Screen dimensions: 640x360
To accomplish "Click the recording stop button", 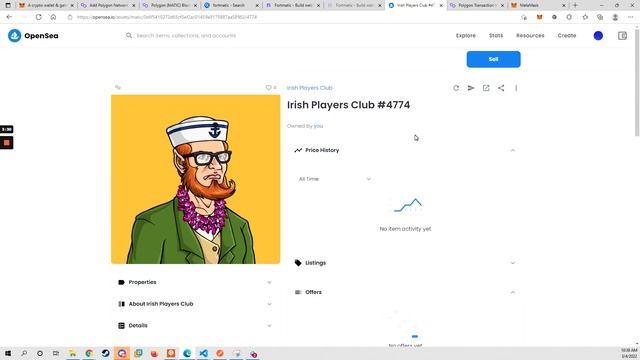I will (7, 143).
